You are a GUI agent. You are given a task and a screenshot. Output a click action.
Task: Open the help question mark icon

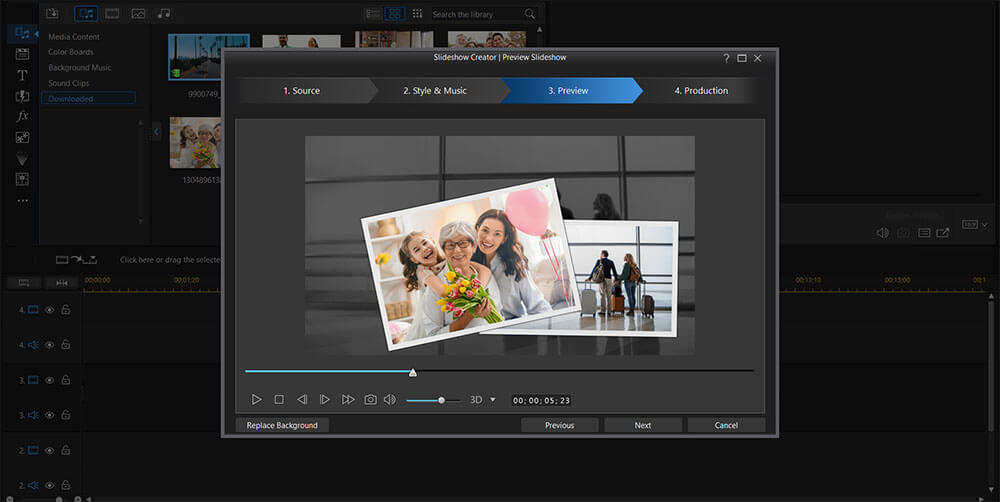pyautogui.click(x=725, y=58)
